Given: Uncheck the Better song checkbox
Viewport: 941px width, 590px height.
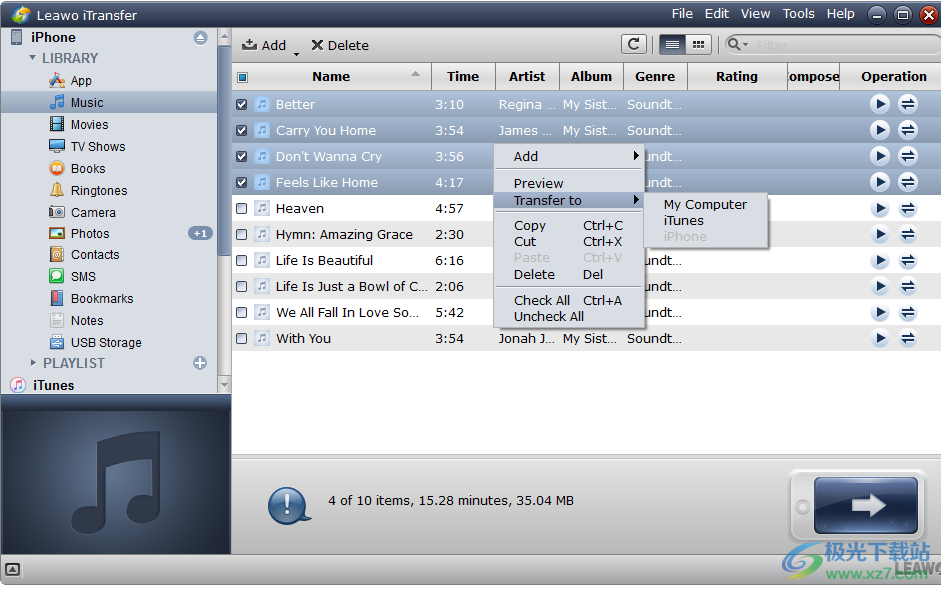Looking at the screenshot, I should pos(241,104).
